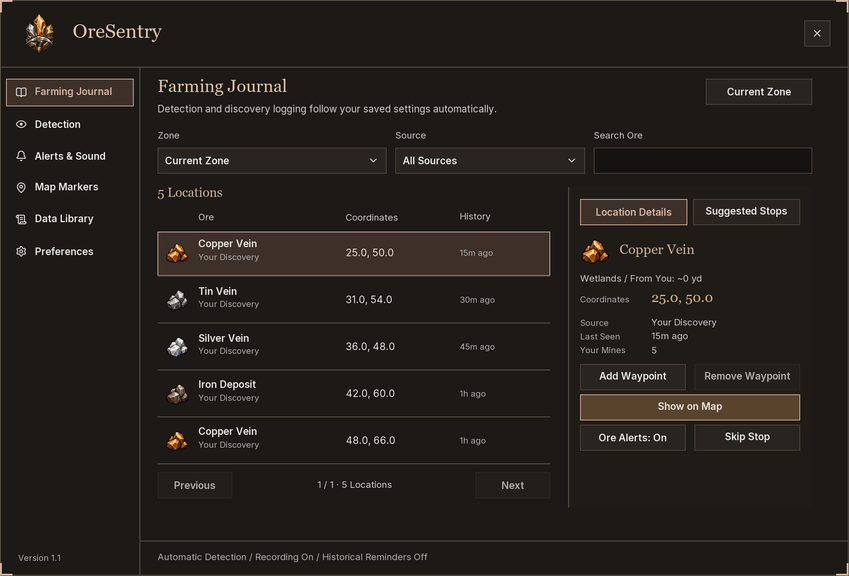The image size is (849, 576).
Task: Click the OreSentry crystal logo icon
Action: 40,33
